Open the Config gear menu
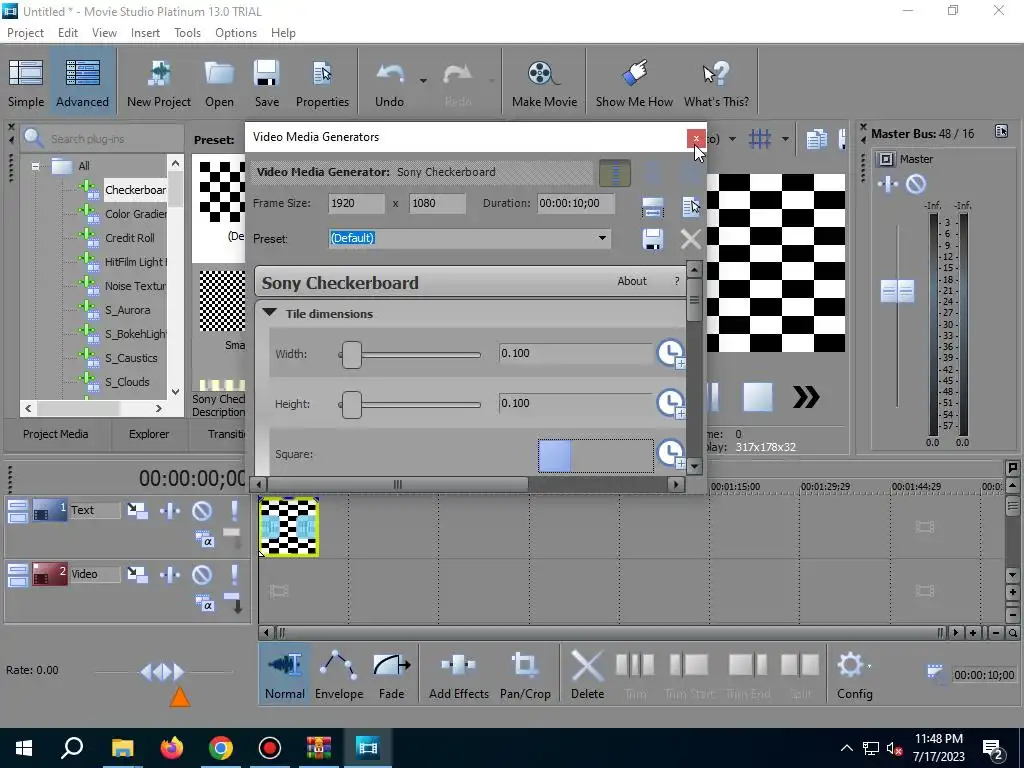The width and height of the screenshot is (1024, 768). [855, 675]
